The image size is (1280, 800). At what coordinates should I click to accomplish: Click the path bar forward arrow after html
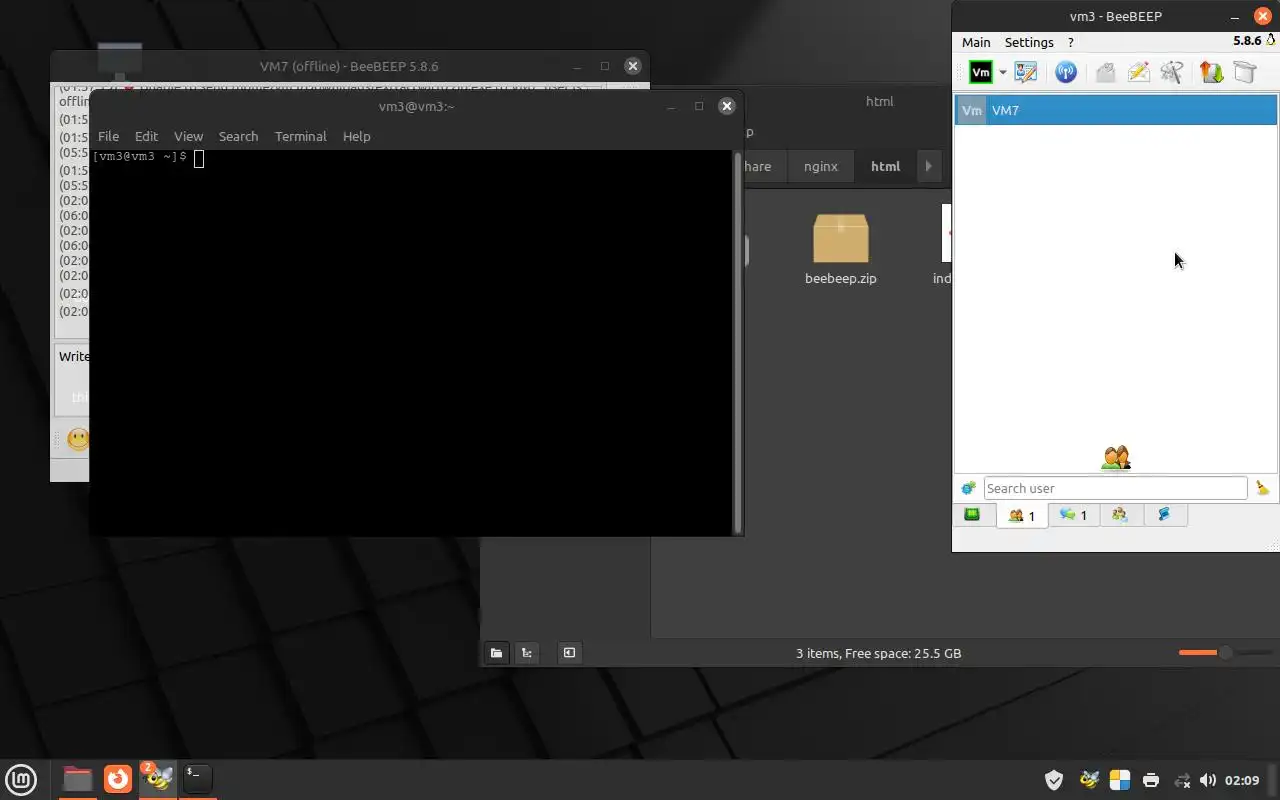point(928,166)
